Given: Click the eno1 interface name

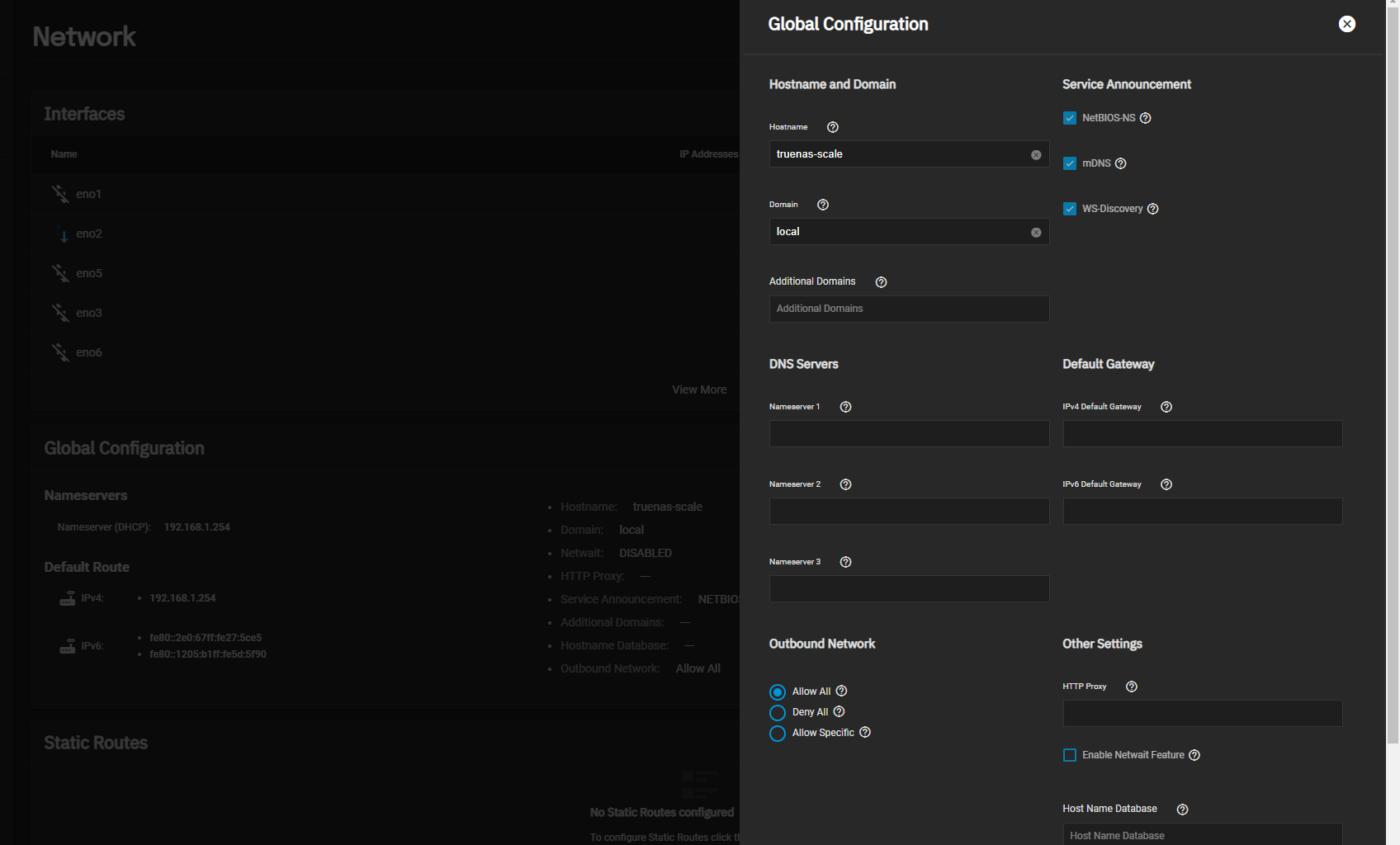Looking at the screenshot, I should pos(88,194).
